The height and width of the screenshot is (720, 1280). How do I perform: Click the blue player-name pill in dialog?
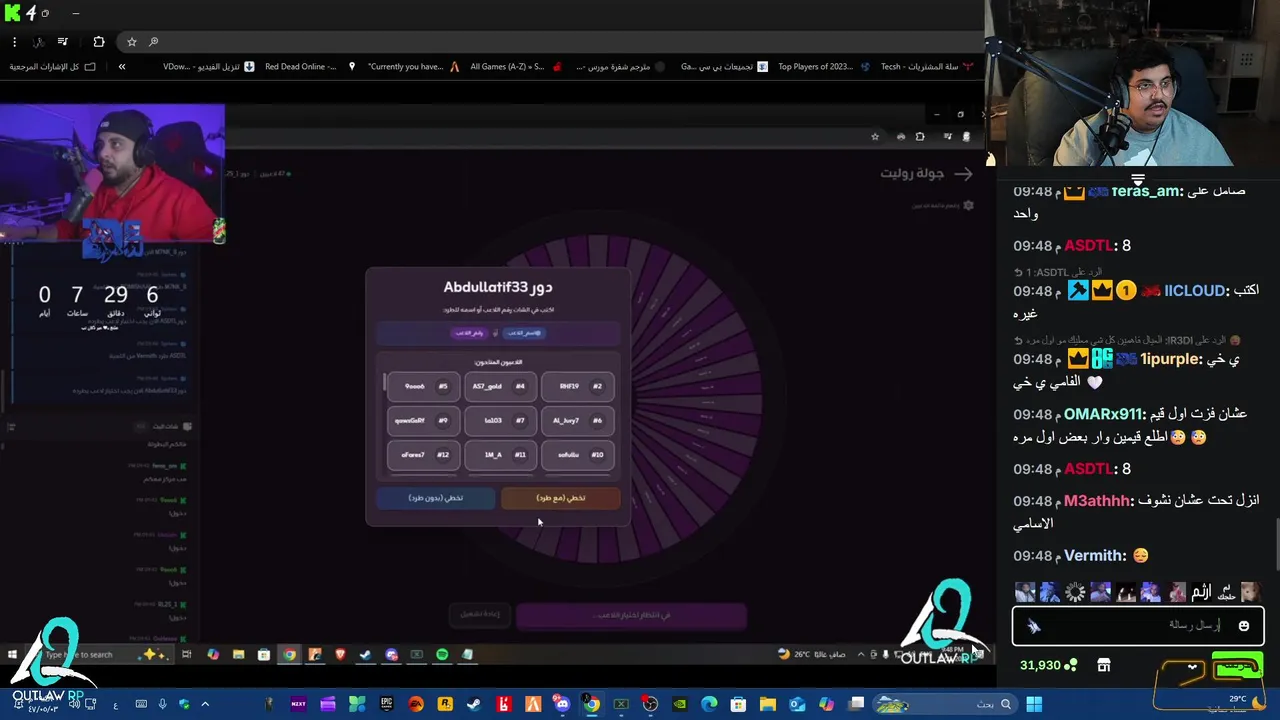(x=526, y=333)
